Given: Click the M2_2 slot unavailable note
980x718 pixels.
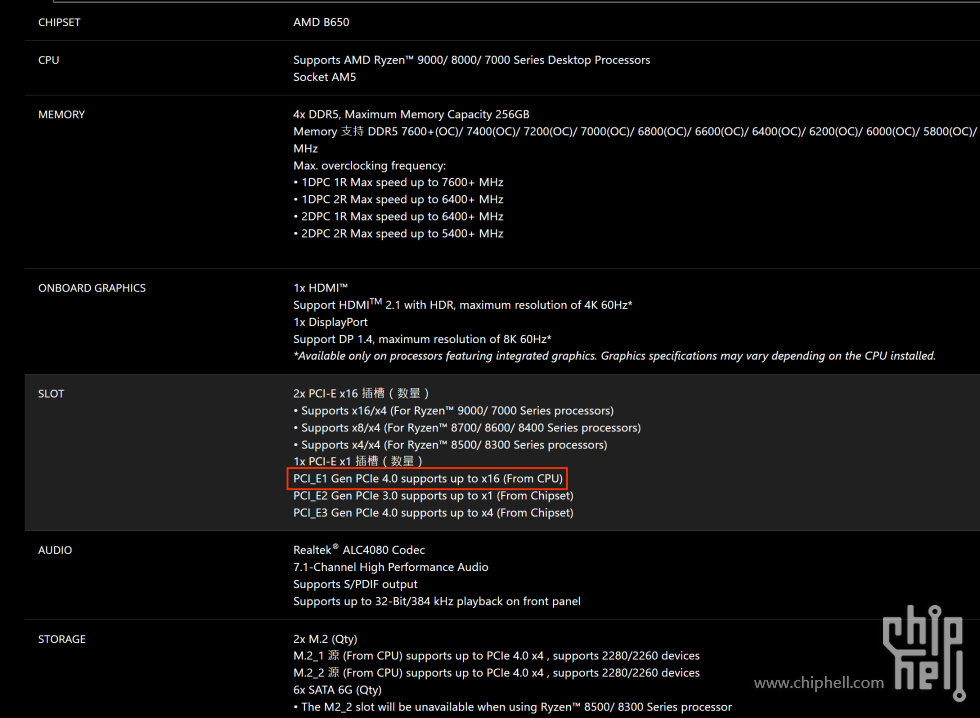Looking at the screenshot, I should point(512,707).
